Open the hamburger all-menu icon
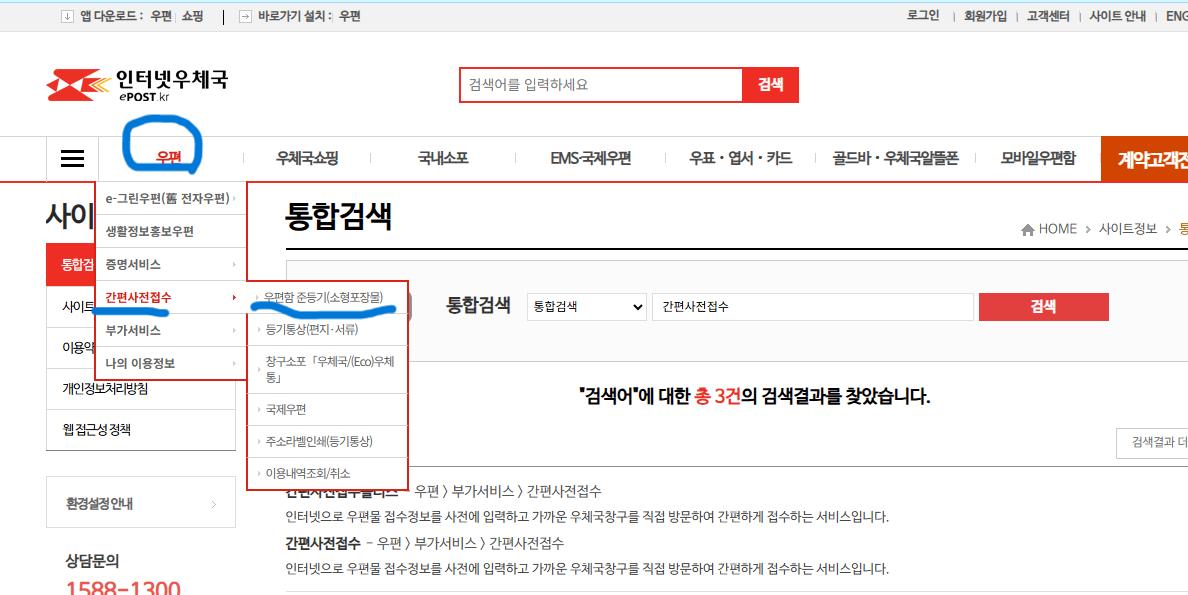The image size is (1188, 595). (x=73, y=158)
